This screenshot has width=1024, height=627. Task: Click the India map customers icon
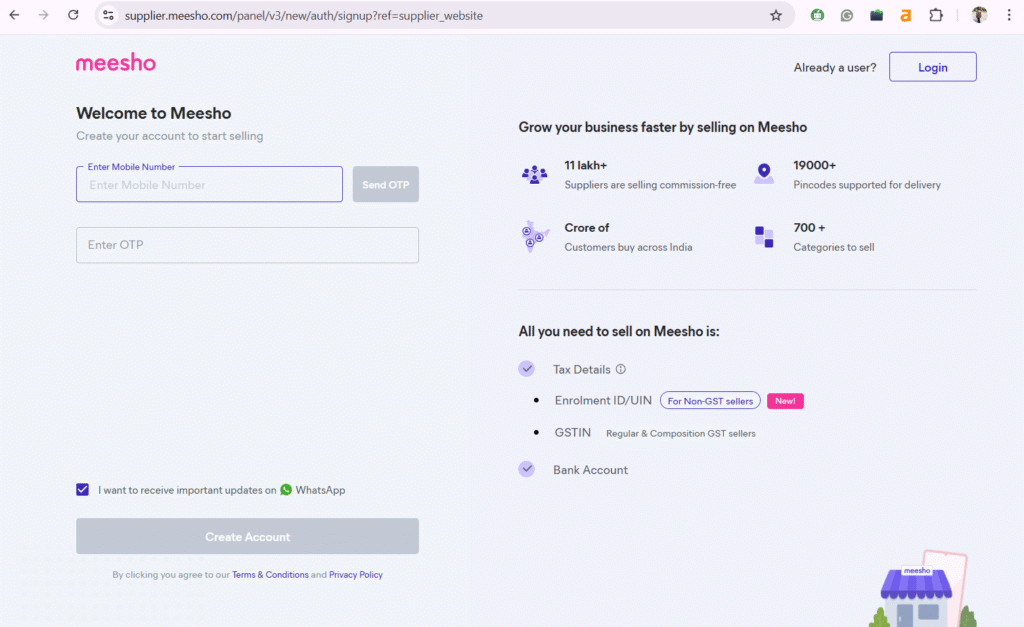coord(535,237)
